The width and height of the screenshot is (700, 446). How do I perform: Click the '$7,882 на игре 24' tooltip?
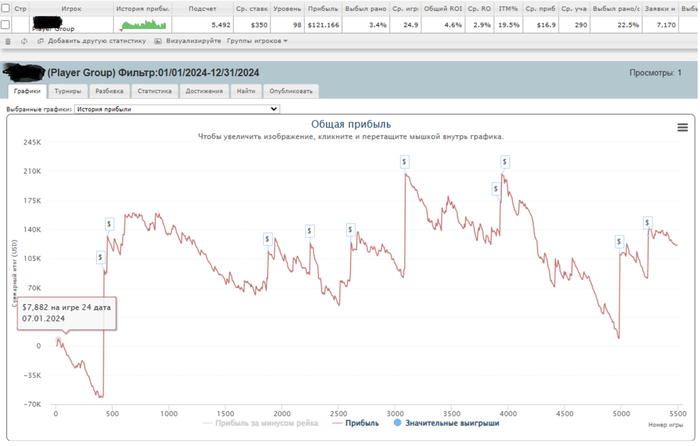(x=67, y=313)
